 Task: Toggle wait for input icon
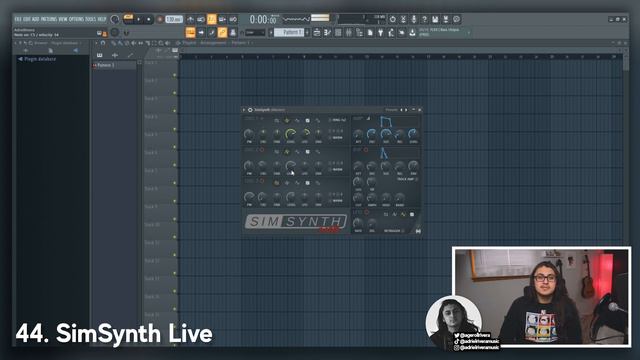[201, 19]
